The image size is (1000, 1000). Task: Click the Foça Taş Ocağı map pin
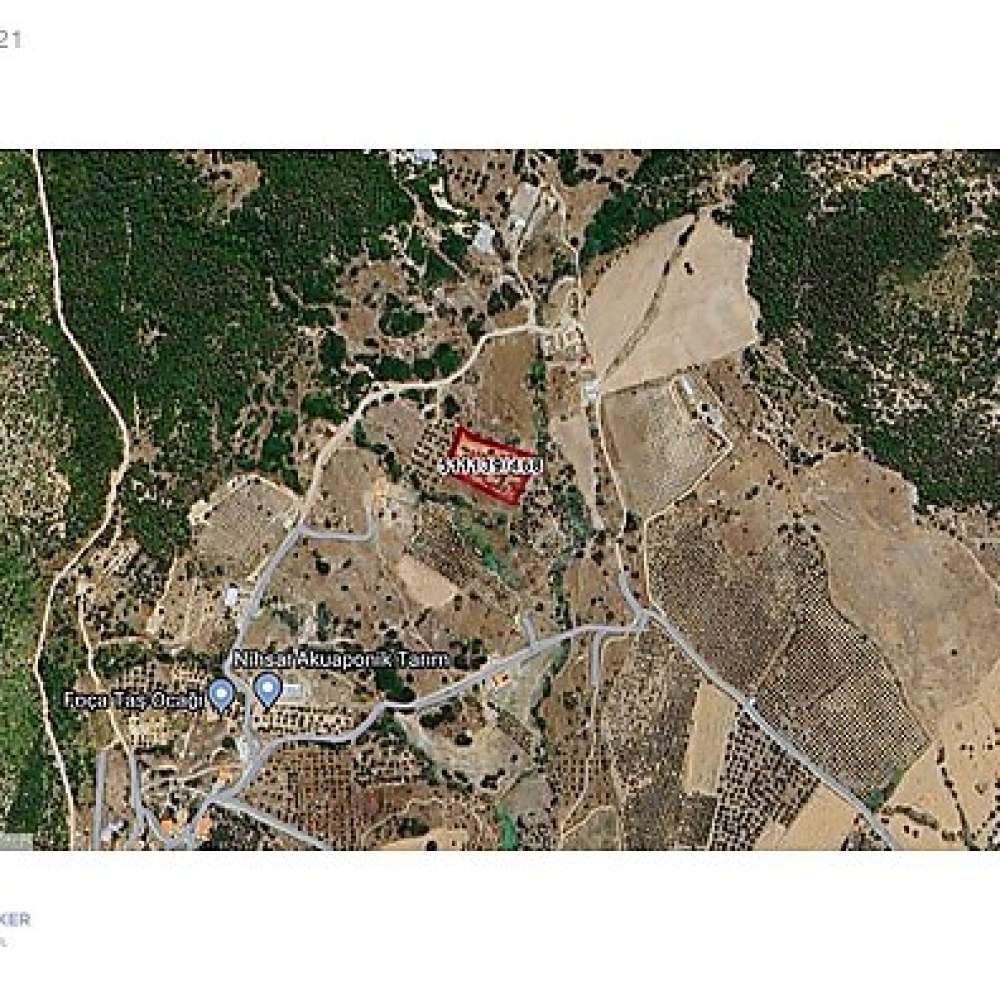tap(221, 695)
